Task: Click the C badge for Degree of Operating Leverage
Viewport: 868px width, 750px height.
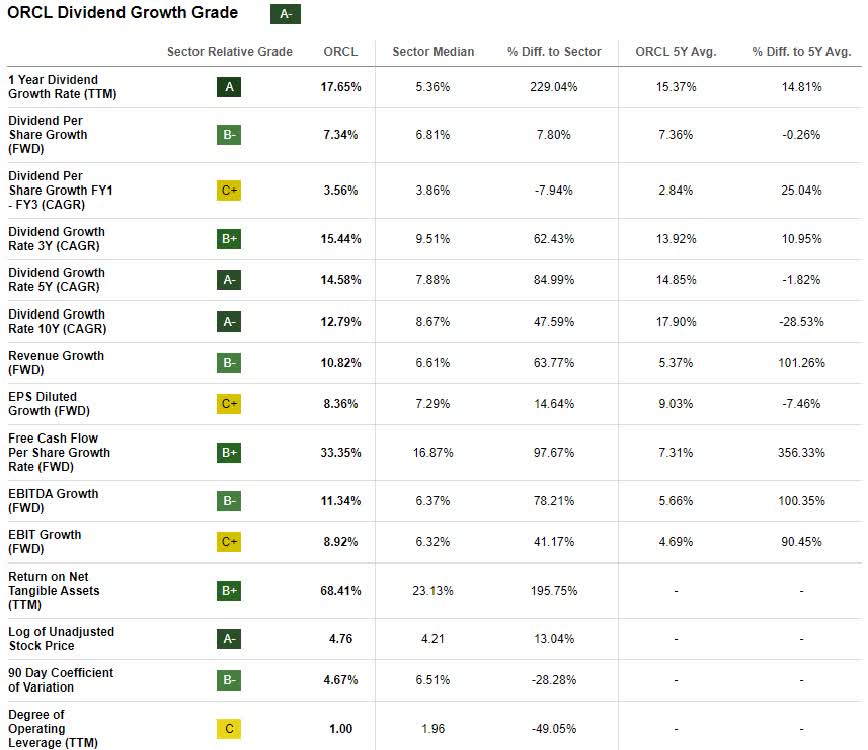Action: pos(229,729)
